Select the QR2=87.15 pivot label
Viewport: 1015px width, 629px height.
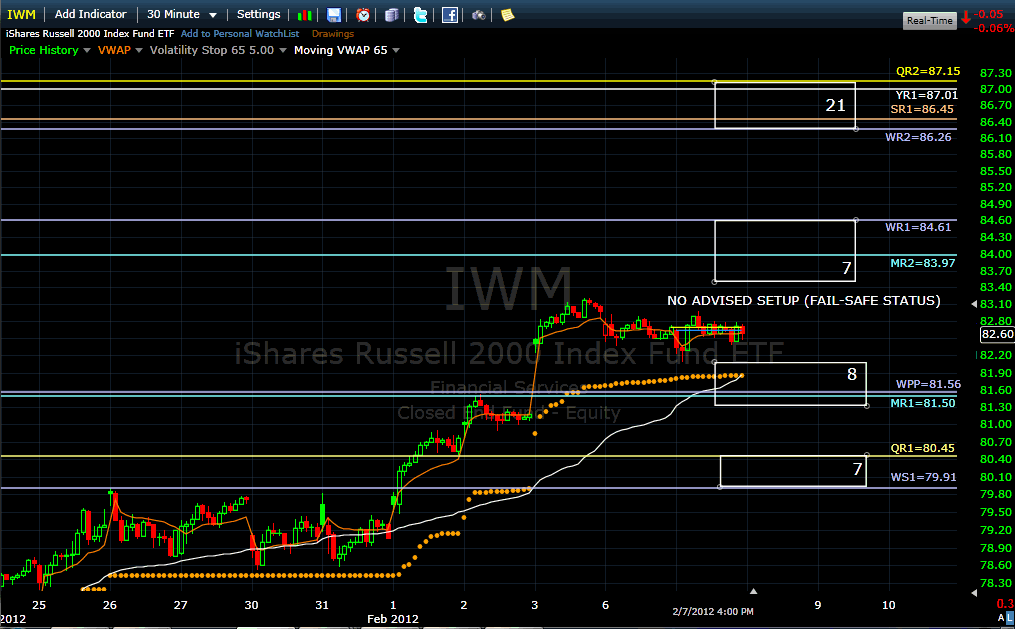pyautogui.click(x=928, y=71)
